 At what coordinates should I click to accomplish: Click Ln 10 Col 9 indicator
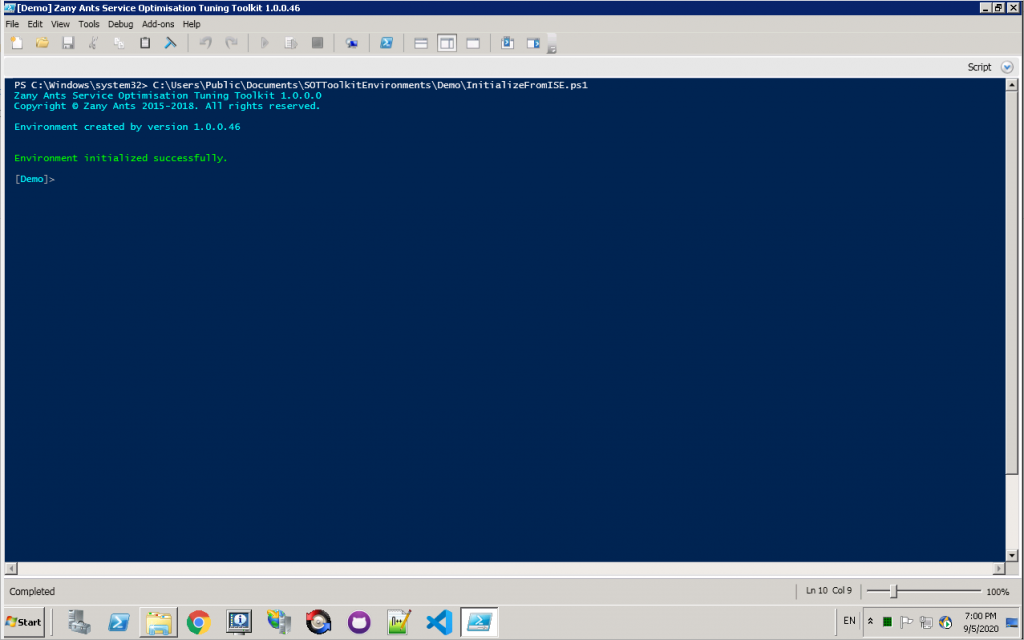click(x=829, y=590)
